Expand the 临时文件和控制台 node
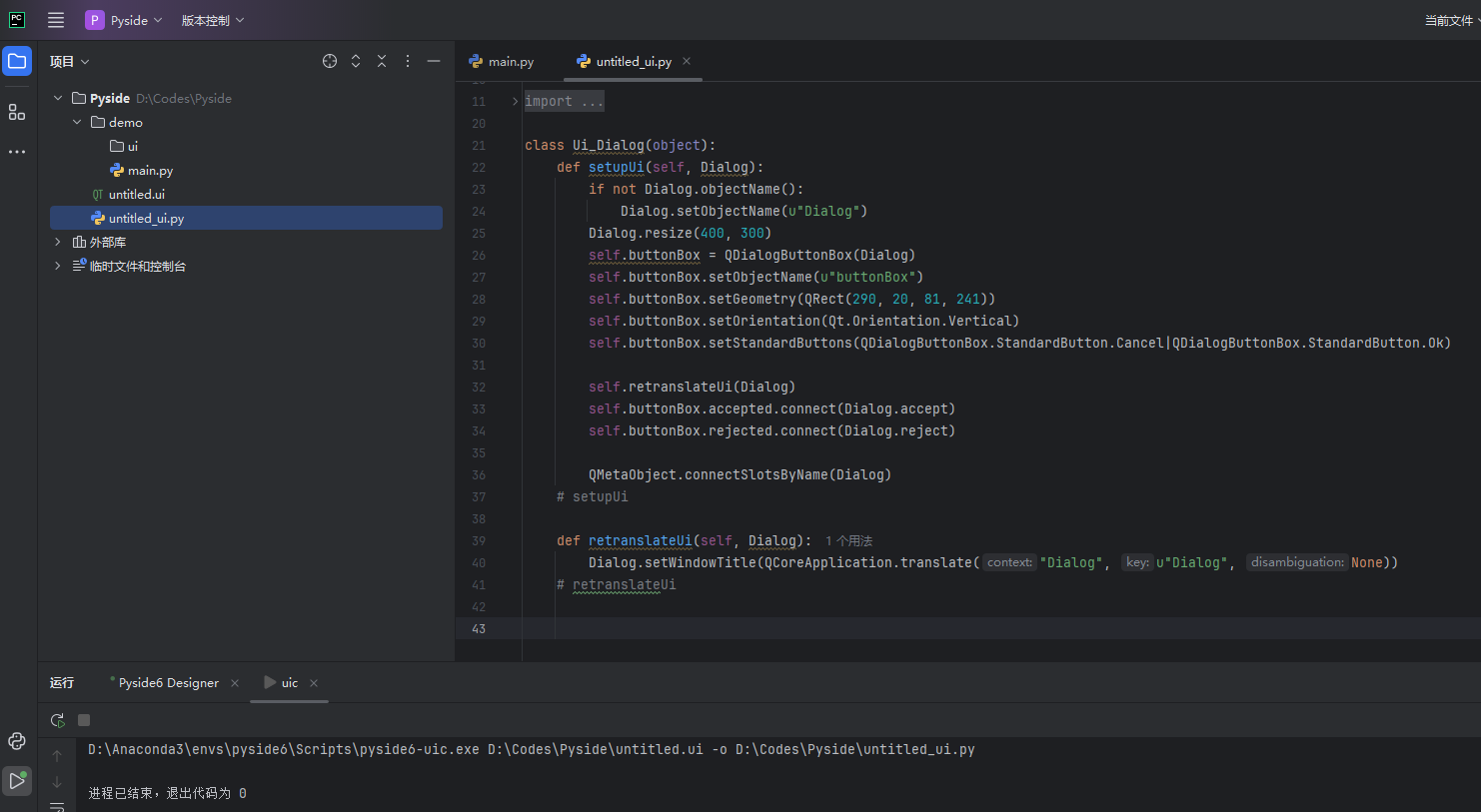Viewport: 1481px width, 812px height. (58, 266)
